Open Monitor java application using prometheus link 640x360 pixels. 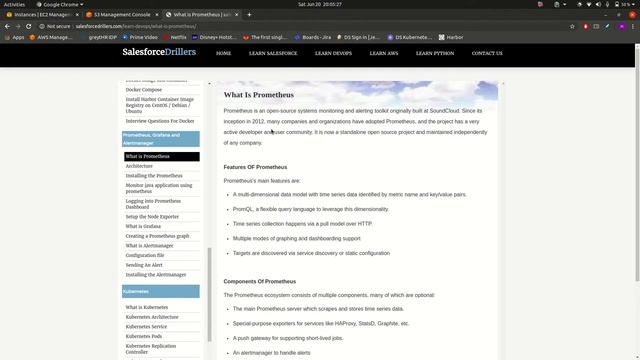click(x=159, y=188)
